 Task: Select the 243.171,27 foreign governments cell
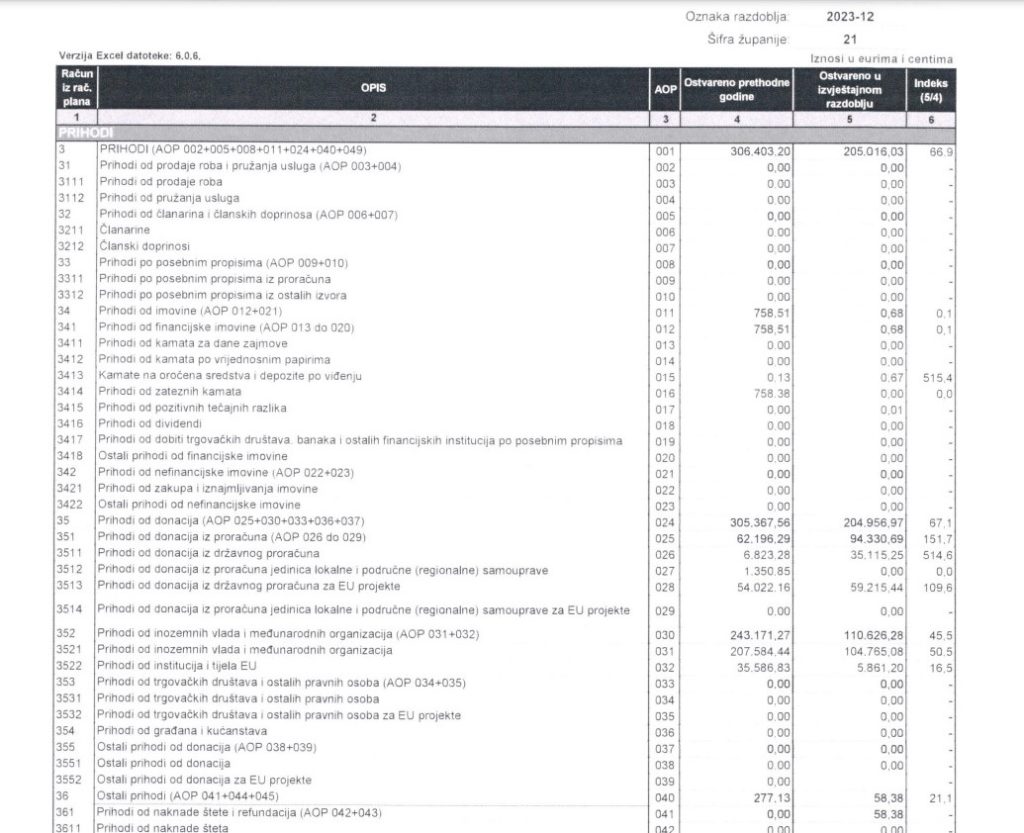753,634
